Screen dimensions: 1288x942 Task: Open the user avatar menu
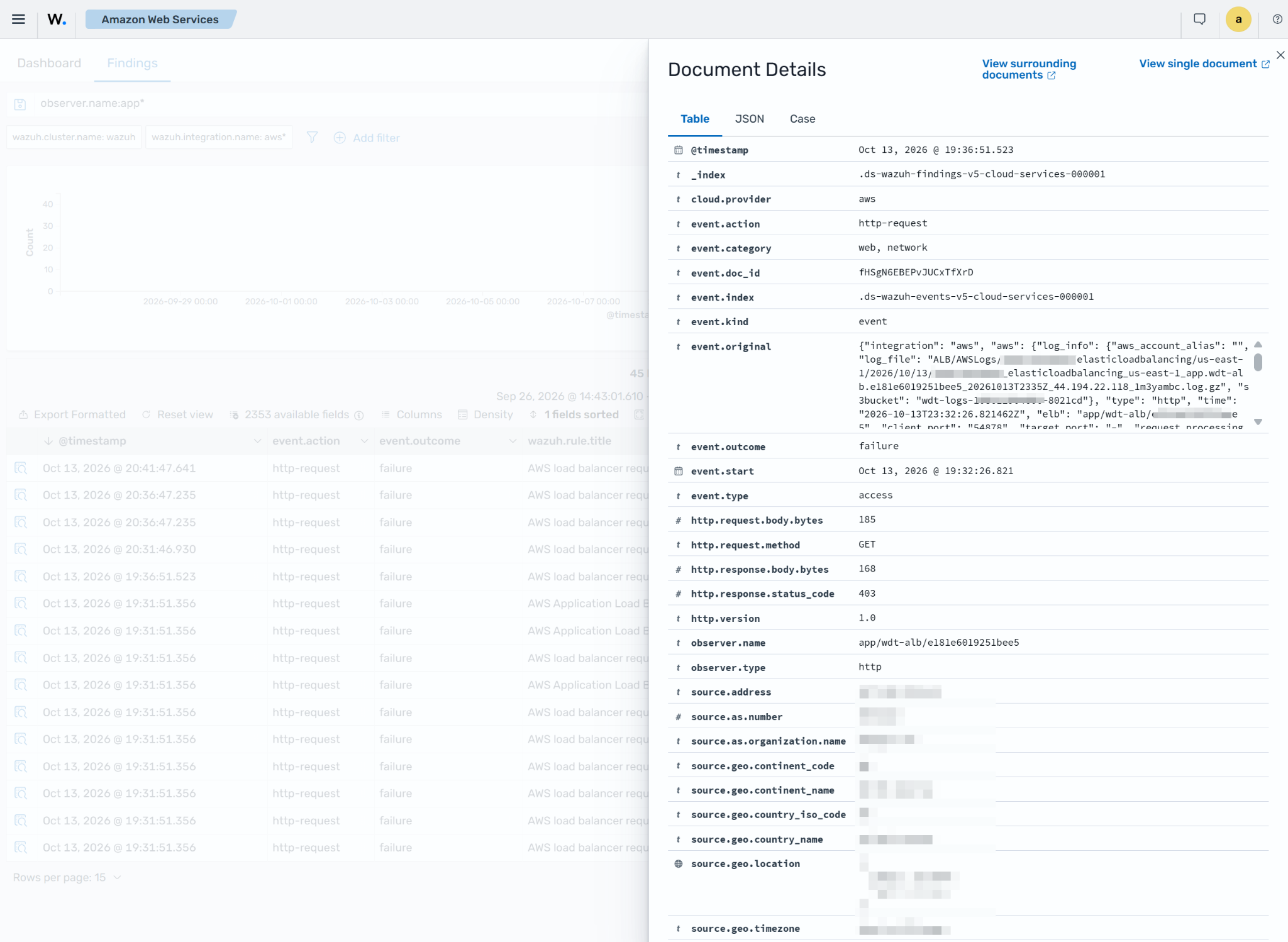pyautogui.click(x=1238, y=19)
